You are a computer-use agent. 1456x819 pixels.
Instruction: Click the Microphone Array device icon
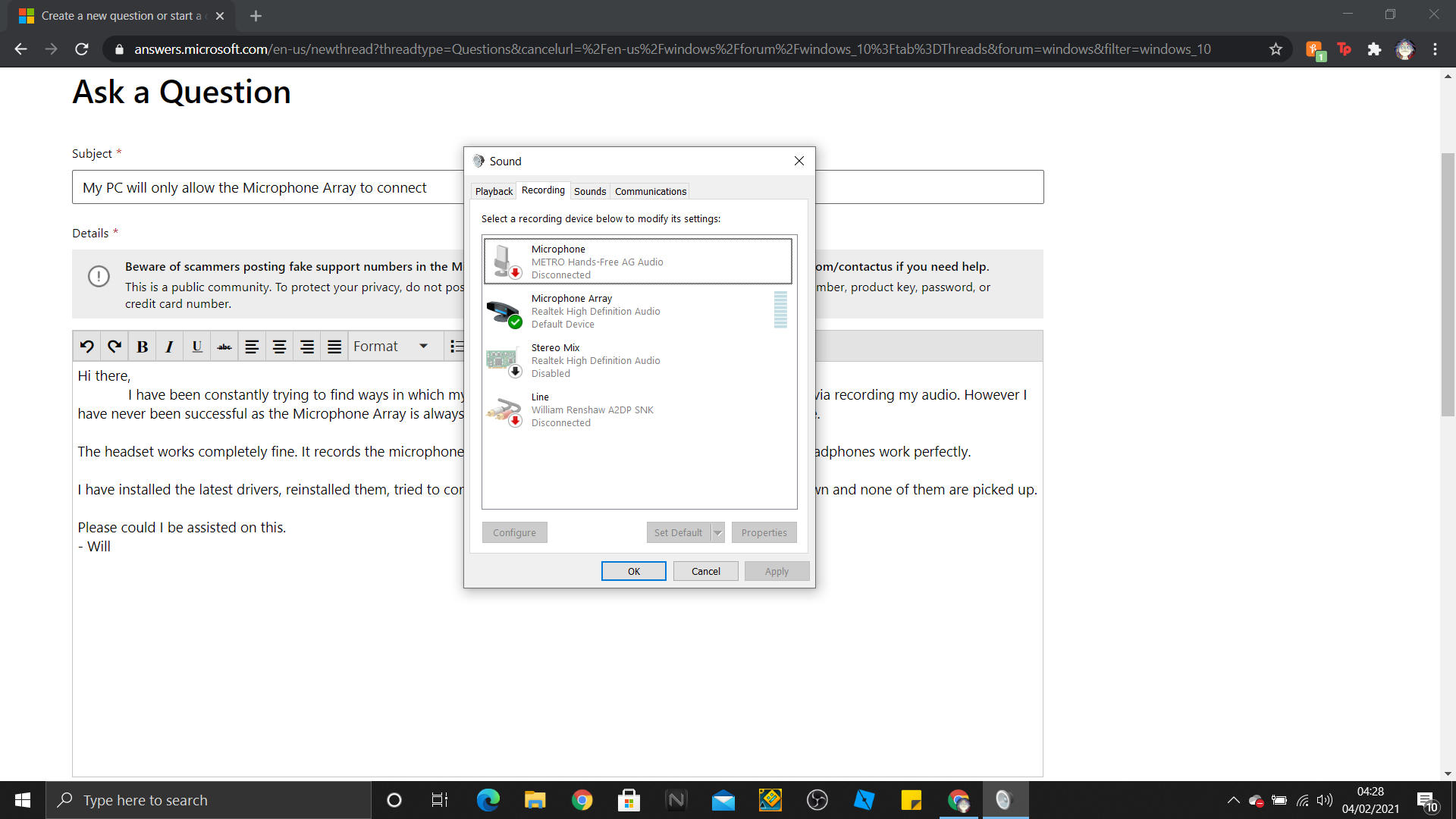click(504, 312)
